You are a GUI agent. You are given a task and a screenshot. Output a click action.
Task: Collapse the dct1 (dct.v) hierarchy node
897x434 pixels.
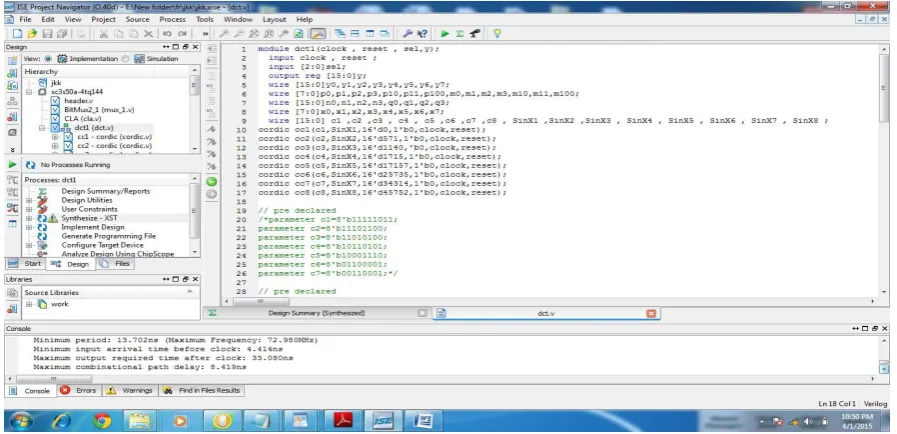point(42,128)
